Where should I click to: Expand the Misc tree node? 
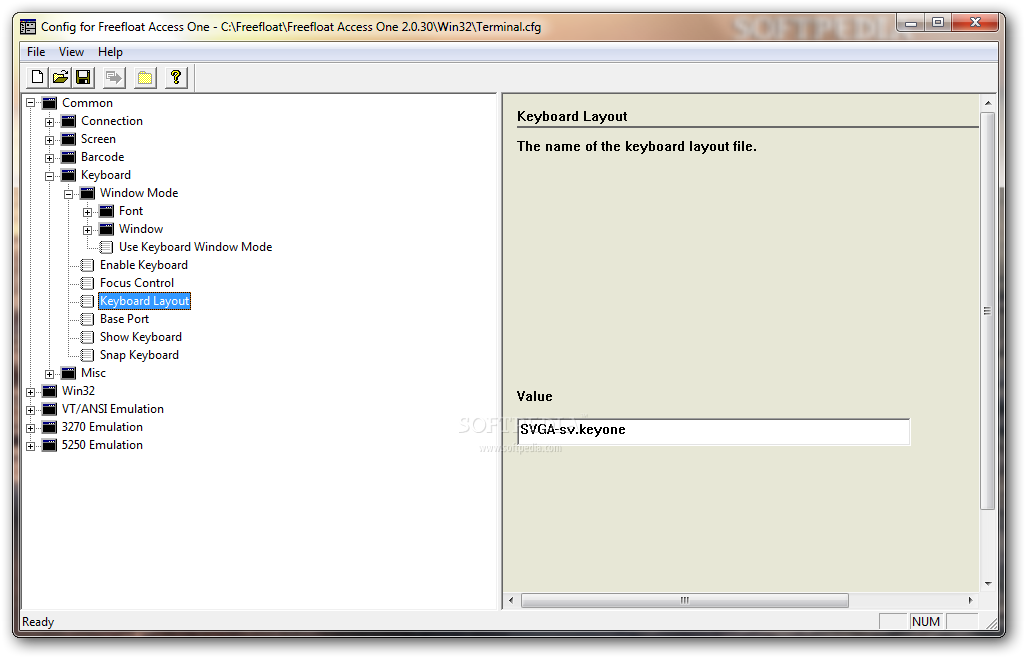49,373
